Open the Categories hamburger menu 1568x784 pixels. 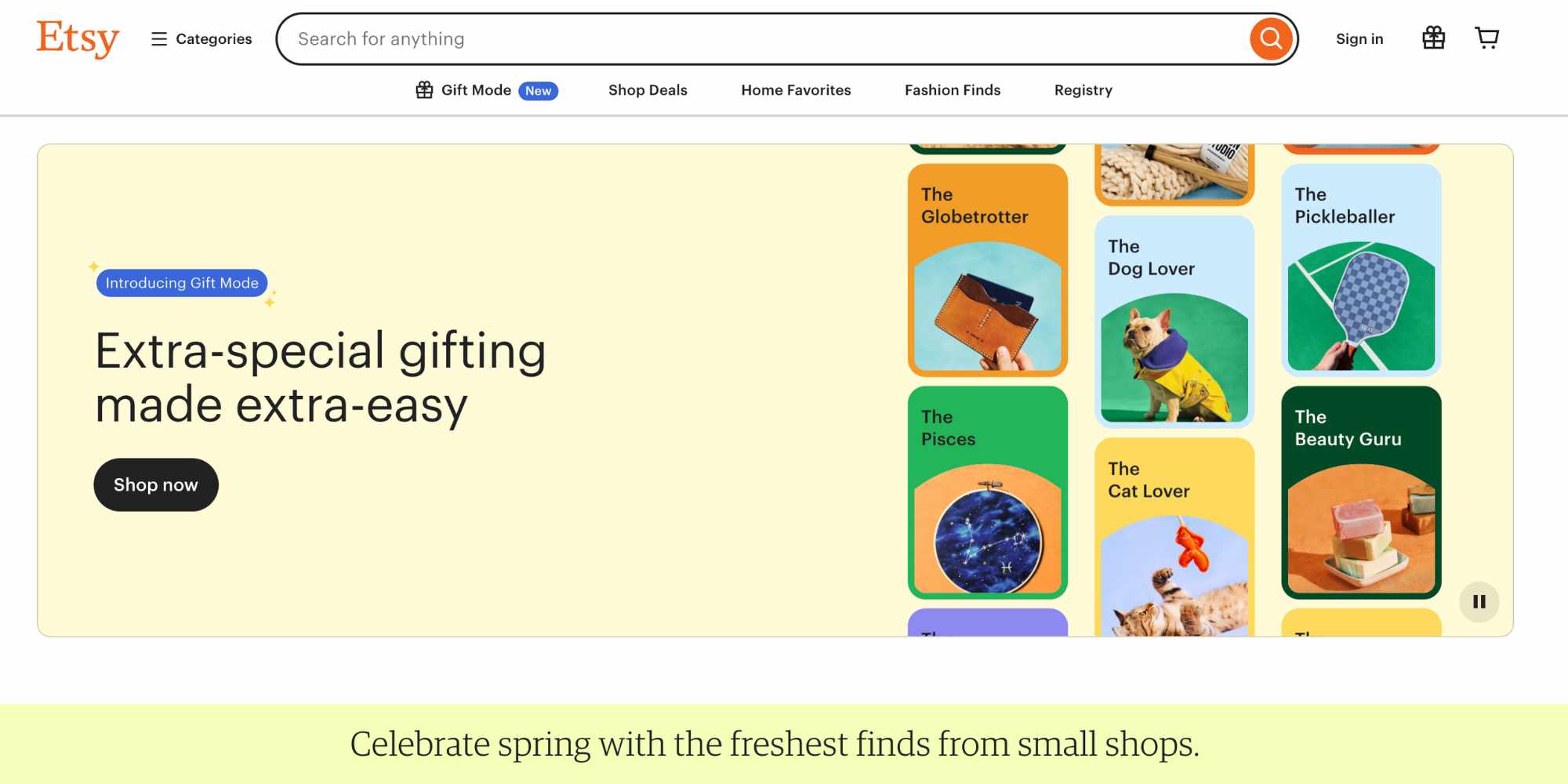click(x=201, y=39)
